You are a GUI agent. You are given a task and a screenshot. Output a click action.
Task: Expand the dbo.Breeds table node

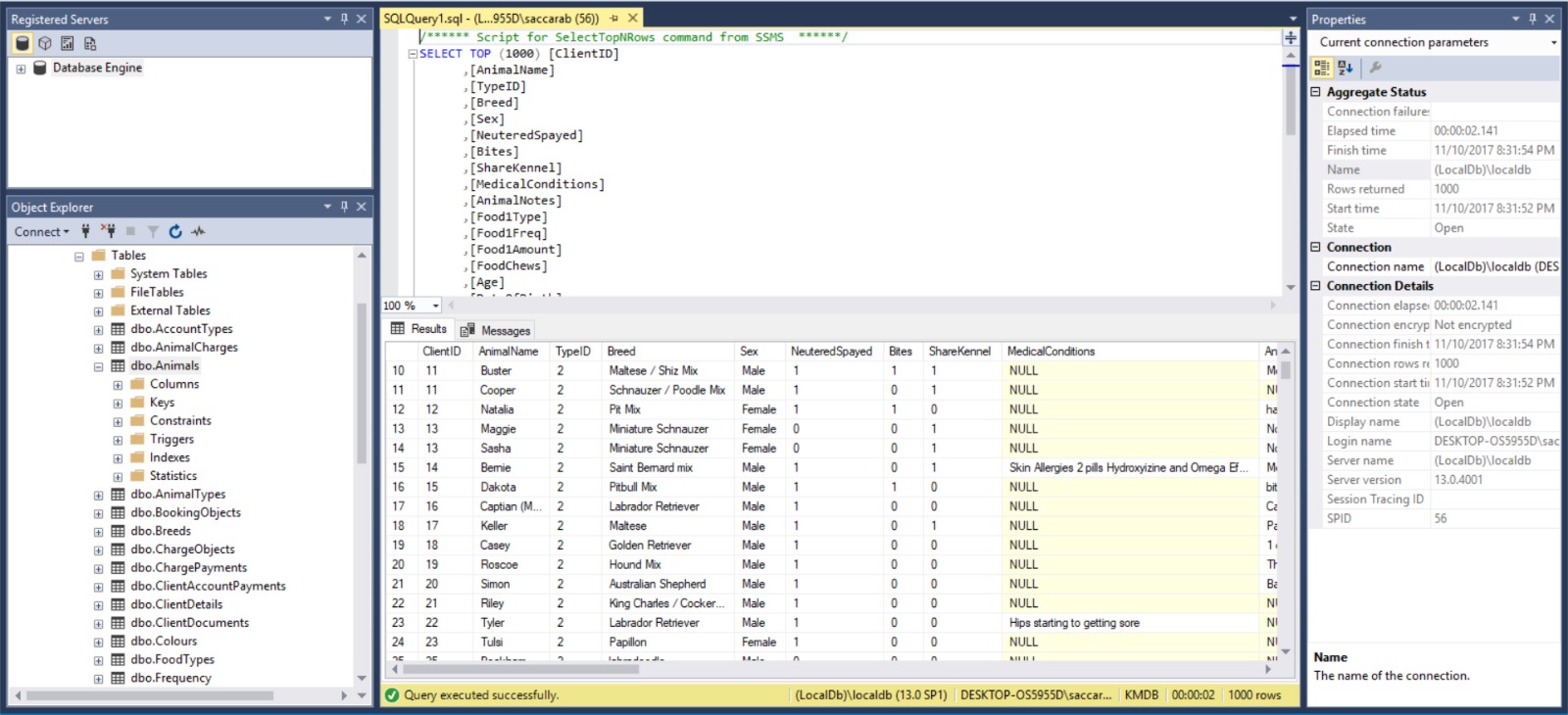point(98,532)
